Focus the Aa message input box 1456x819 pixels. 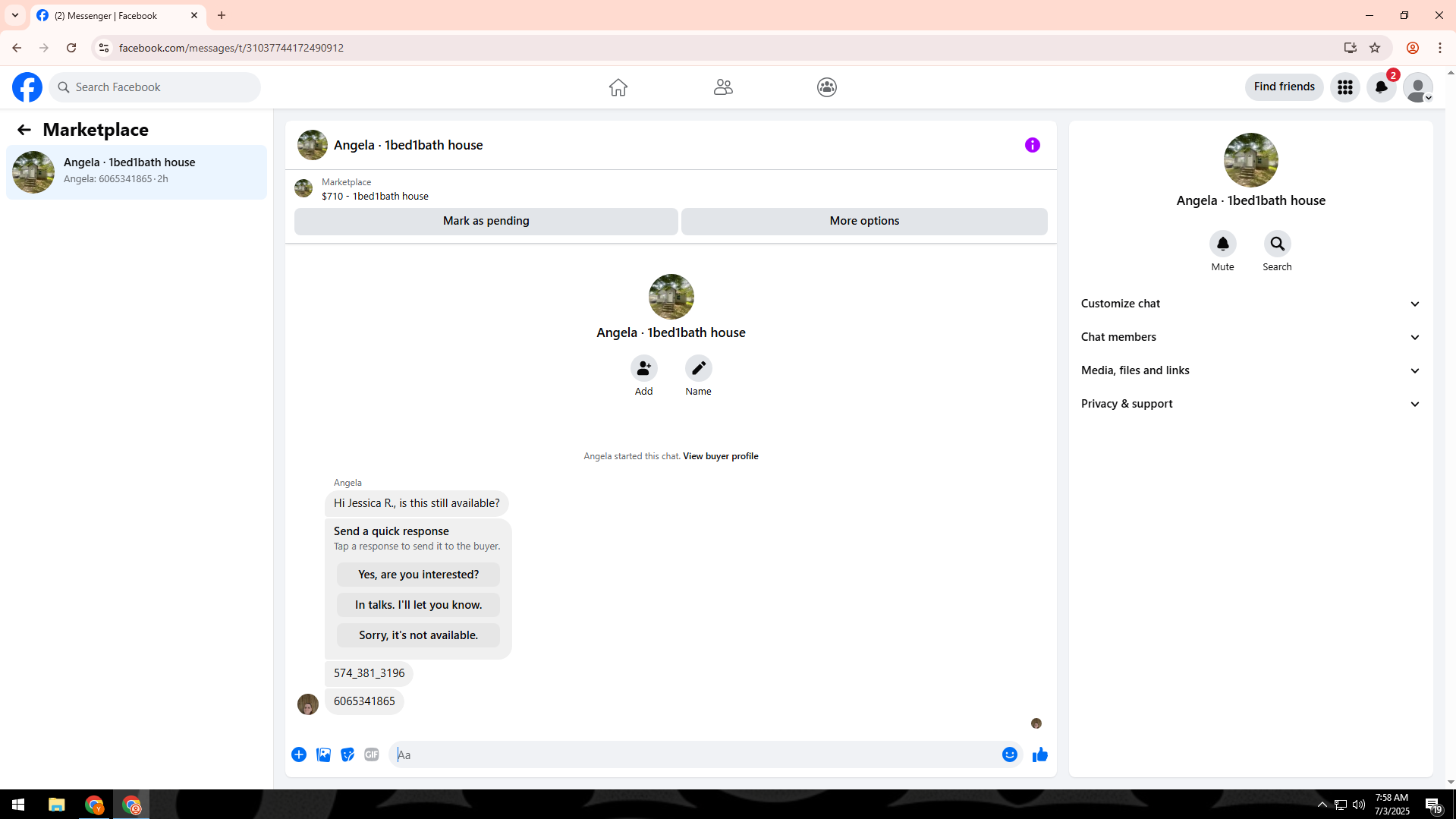694,754
